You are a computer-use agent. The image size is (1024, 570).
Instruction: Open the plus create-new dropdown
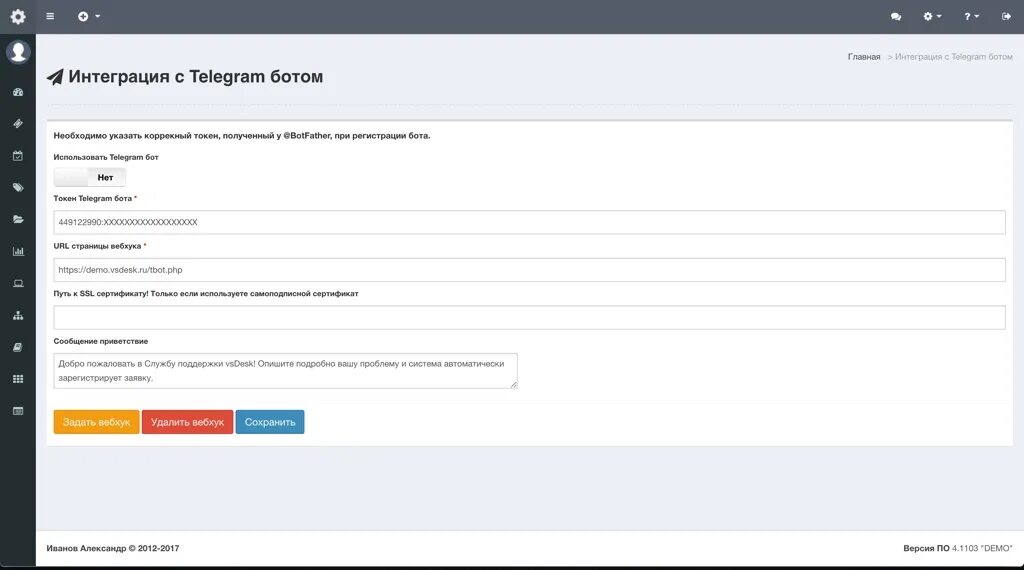(x=89, y=16)
